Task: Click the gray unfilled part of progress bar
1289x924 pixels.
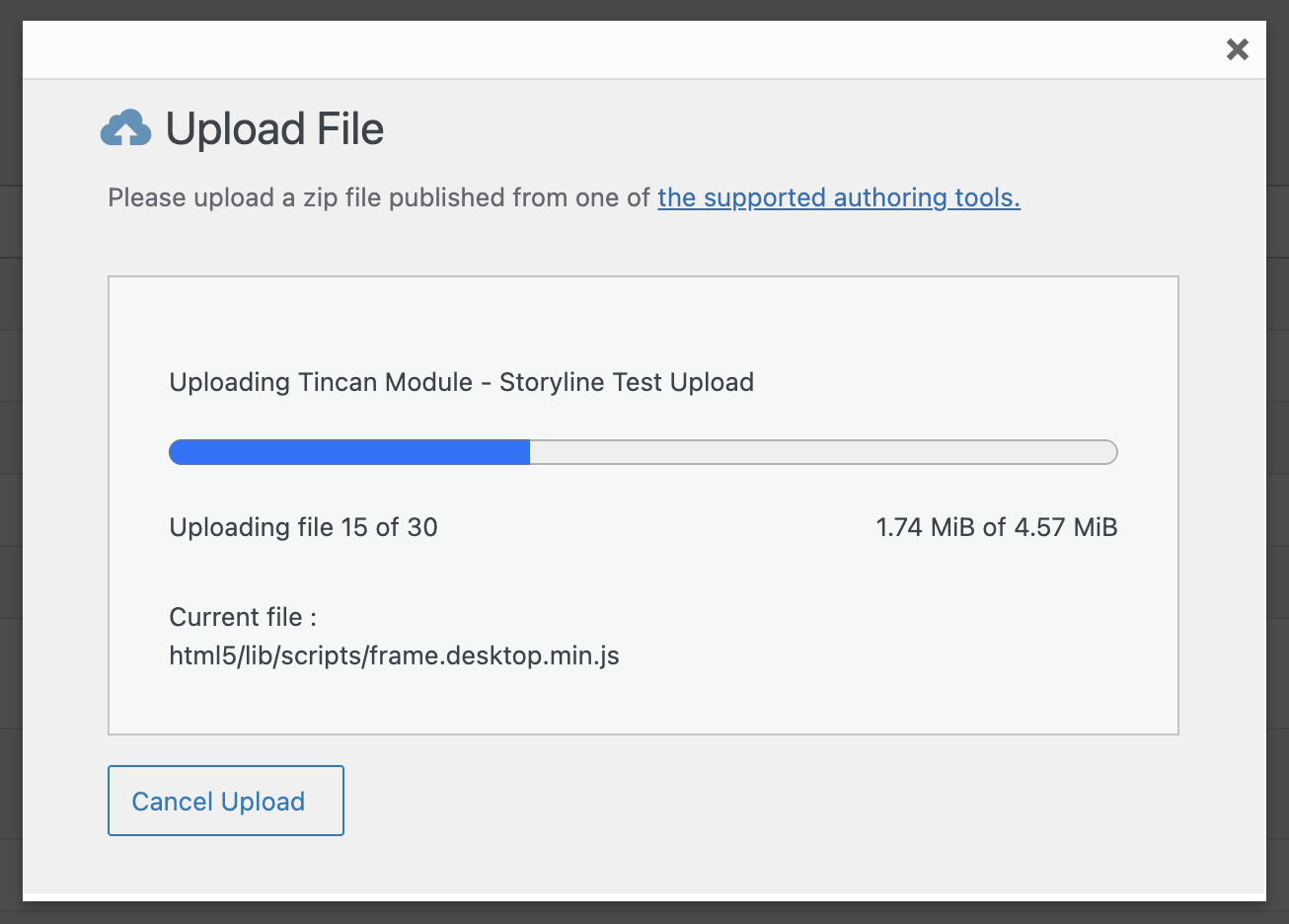Action: pyautogui.click(x=819, y=452)
